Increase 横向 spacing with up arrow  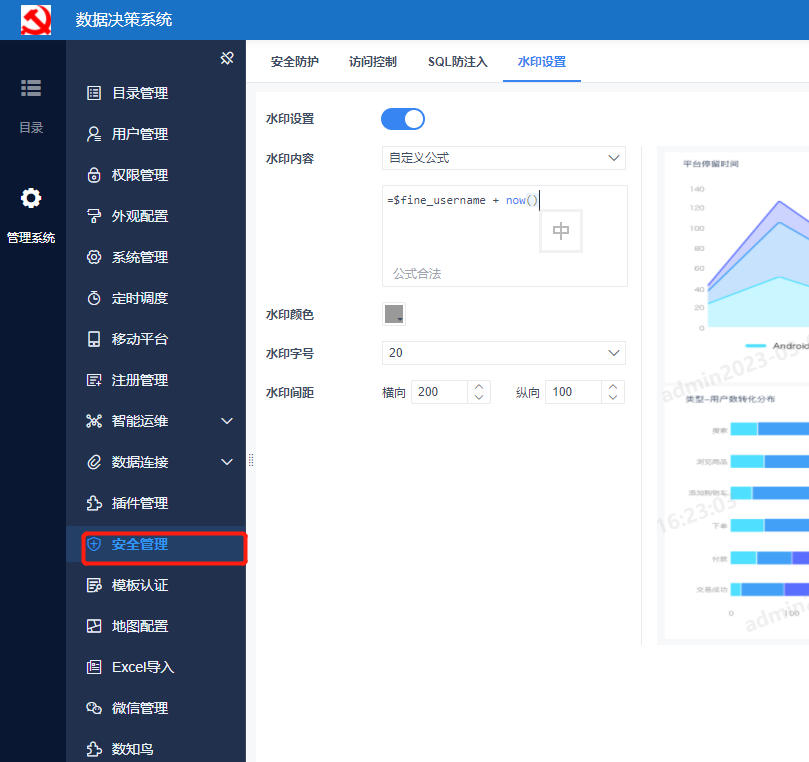pyautogui.click(x=479, y=387)
